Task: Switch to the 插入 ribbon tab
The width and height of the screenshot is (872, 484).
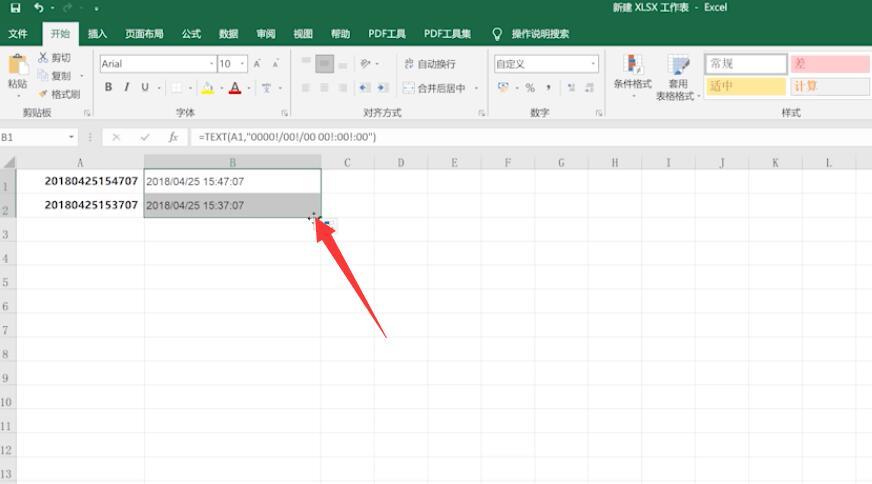Action: coord(97,34)
